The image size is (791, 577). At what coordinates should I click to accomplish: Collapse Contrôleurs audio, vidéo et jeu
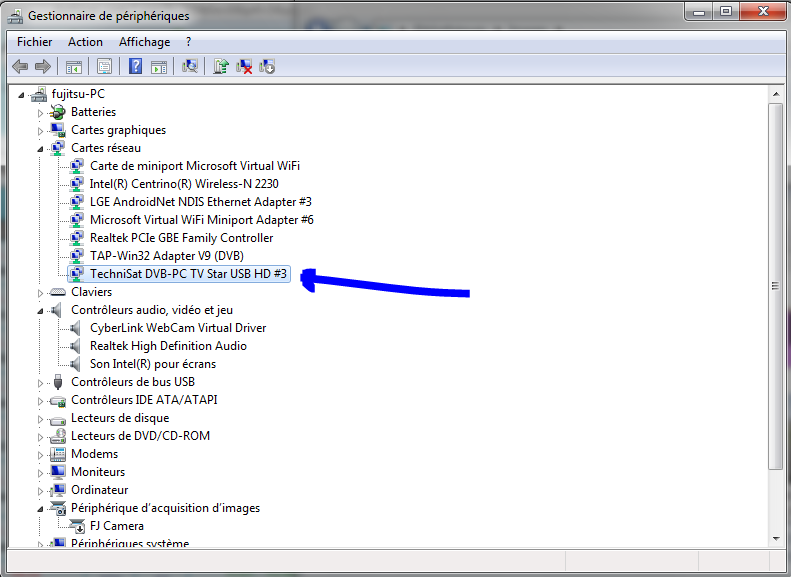[x=41, y=310]
